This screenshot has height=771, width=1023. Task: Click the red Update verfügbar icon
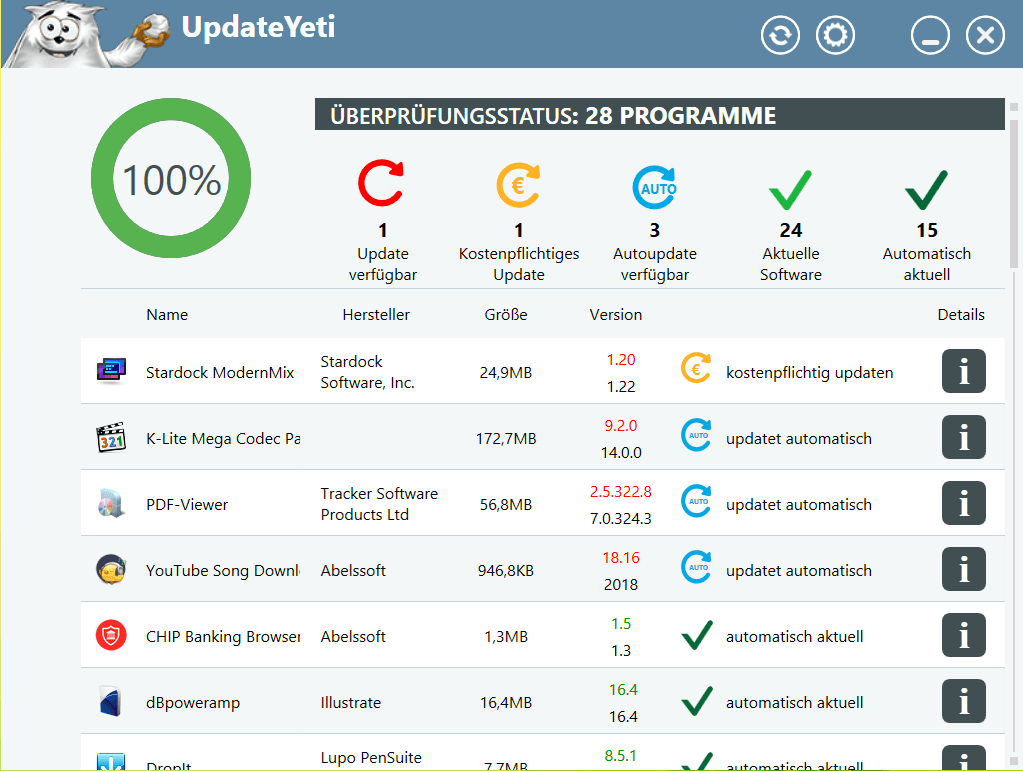[x=381, y=186]
